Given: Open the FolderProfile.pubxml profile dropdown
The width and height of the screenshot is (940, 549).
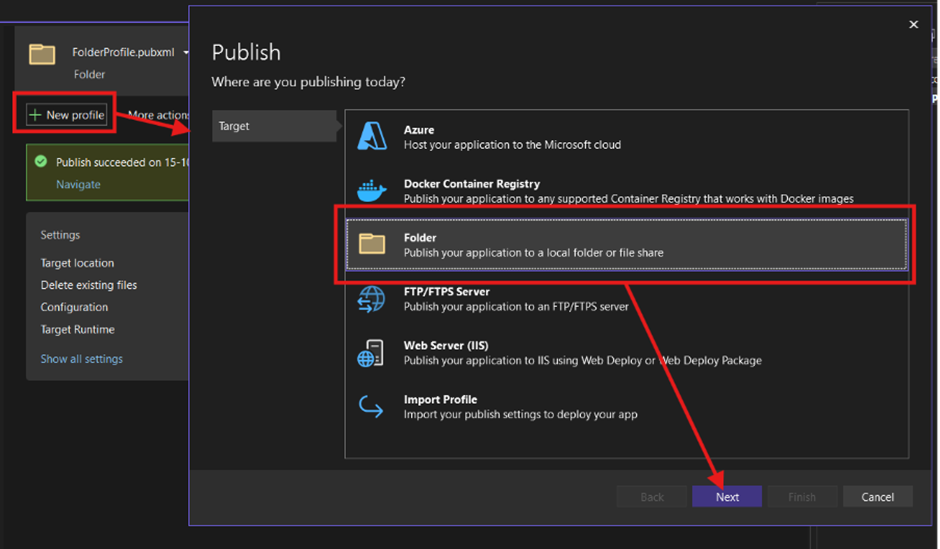Looking at the screenshot, I should click(186, 53).
